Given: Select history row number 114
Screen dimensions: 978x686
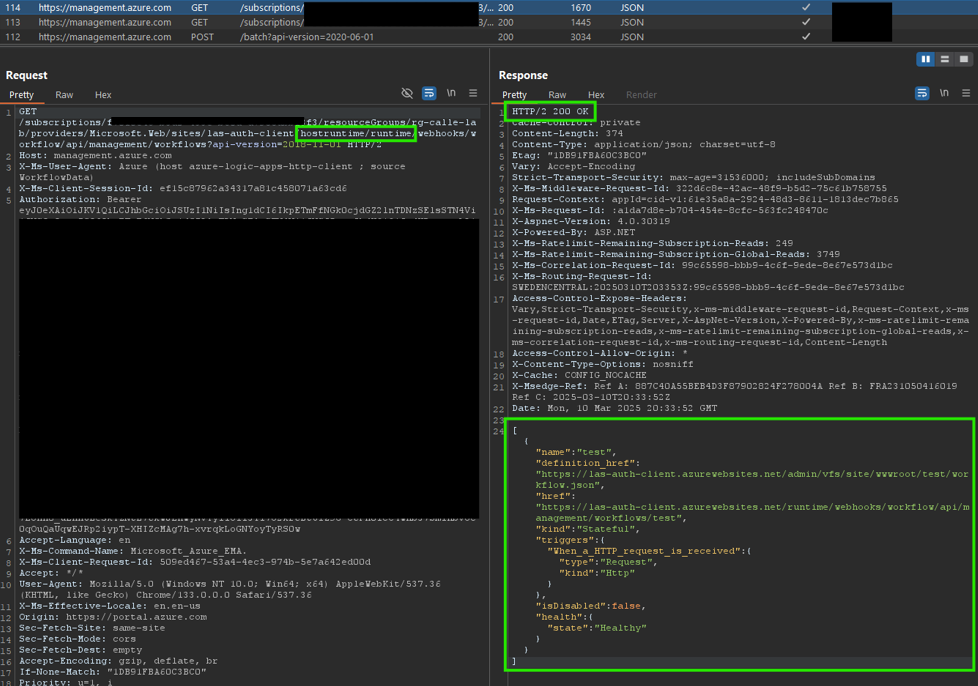Looking at the screenshot, I should coord(489,7).
